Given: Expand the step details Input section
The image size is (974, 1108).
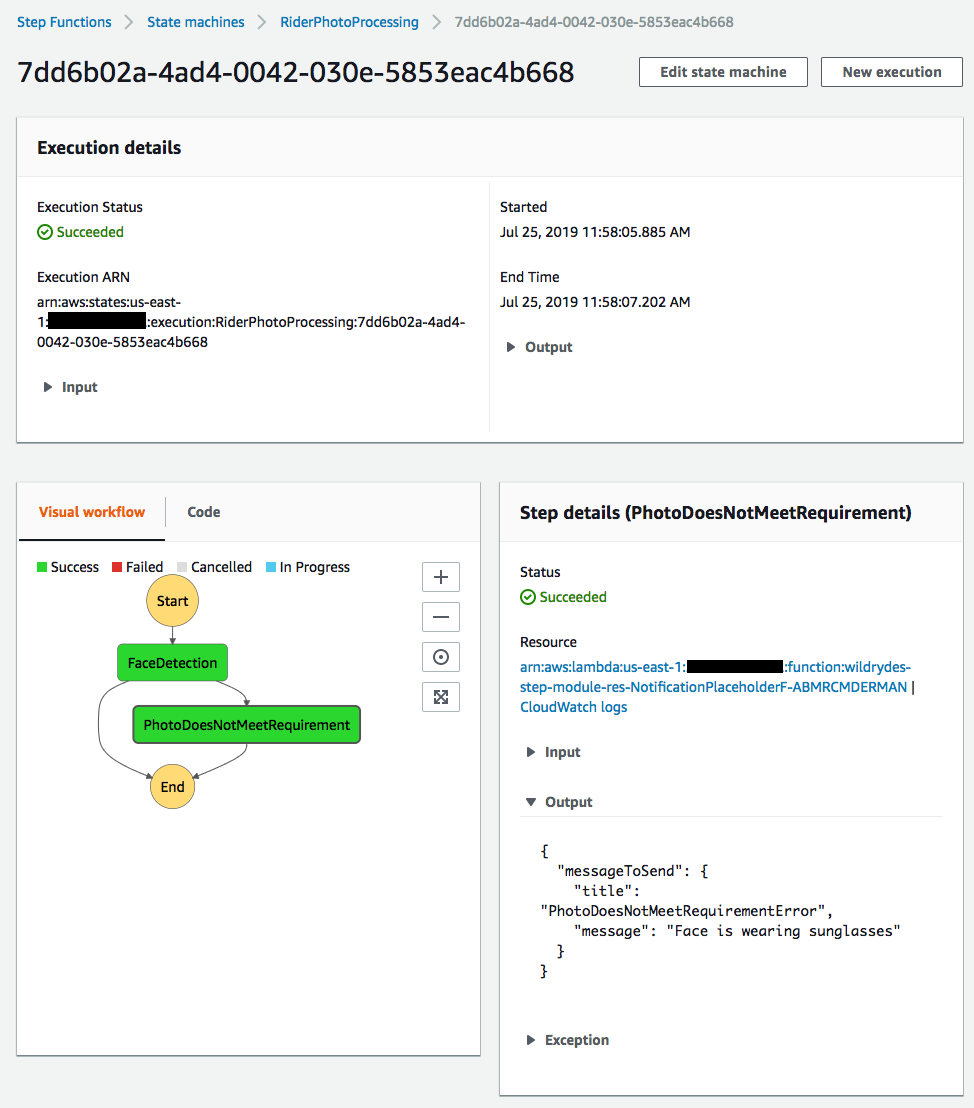Looking at the screenshot, I should [x=553, y=752].
